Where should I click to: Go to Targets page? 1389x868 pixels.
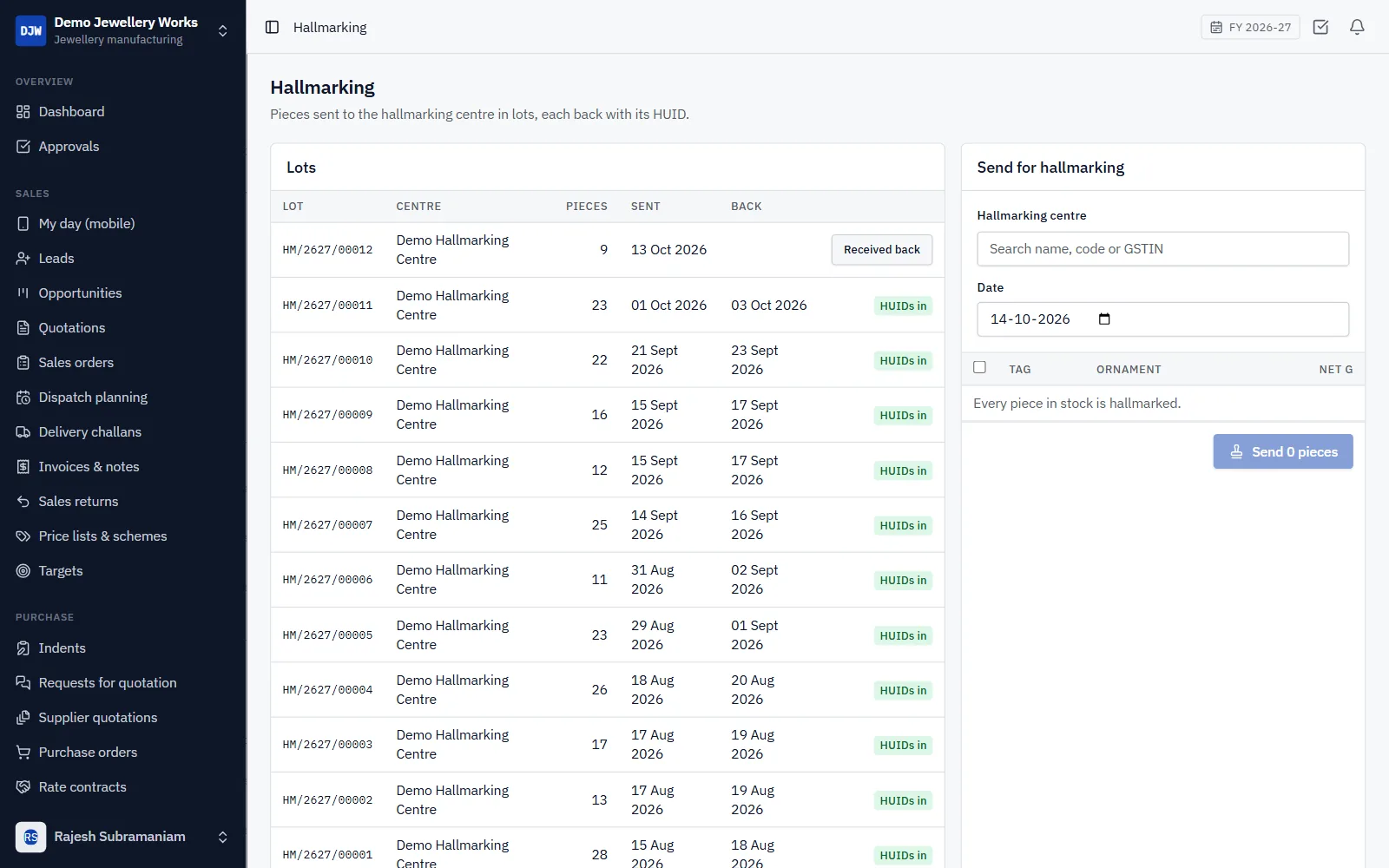pos(122,571)
